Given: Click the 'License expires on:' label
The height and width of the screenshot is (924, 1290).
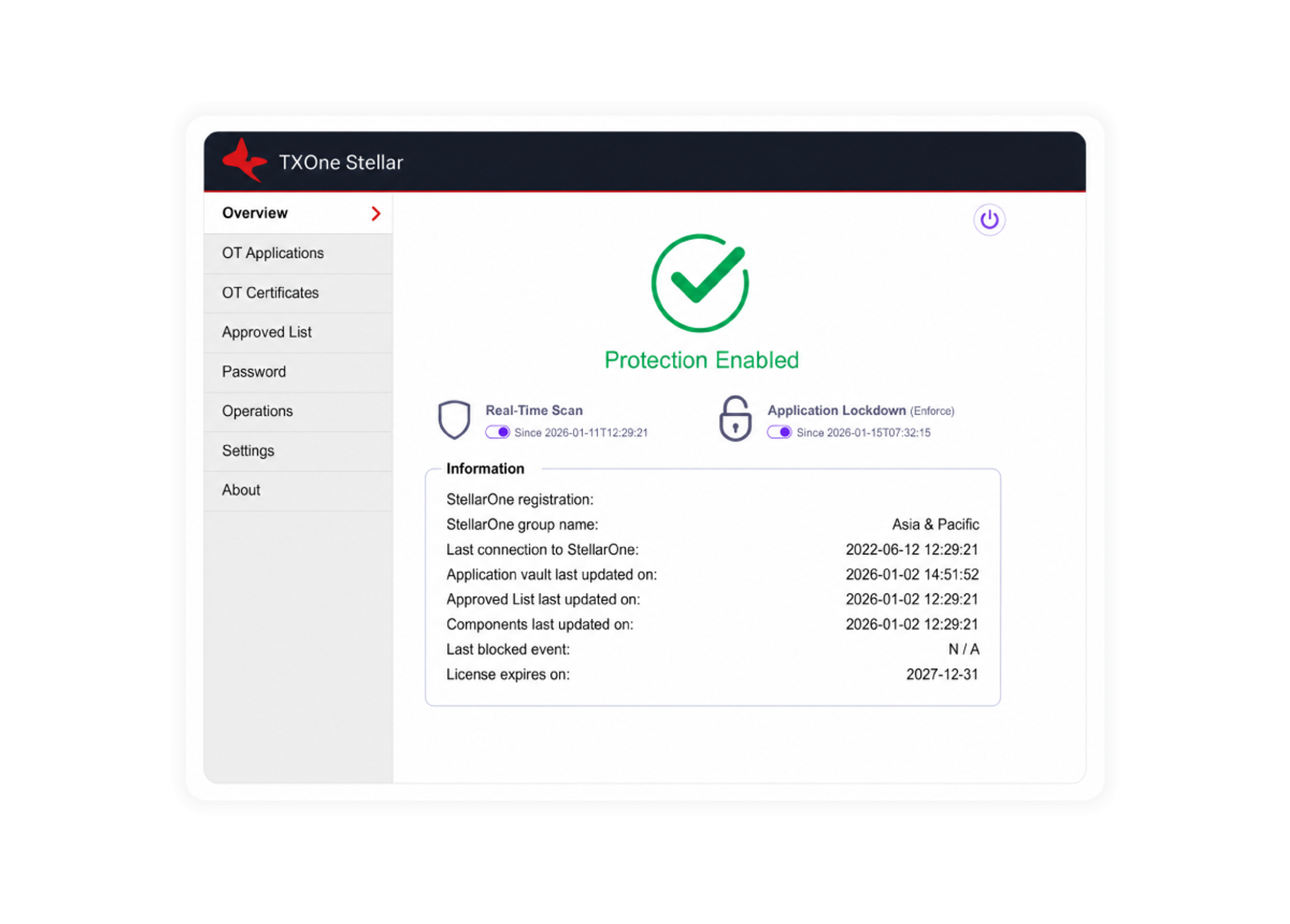Looking at the screenshot, I should 507,675.
